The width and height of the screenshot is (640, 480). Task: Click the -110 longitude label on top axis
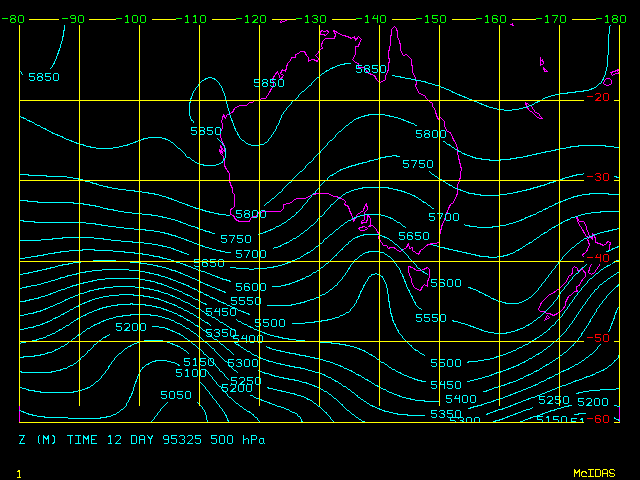195,19
